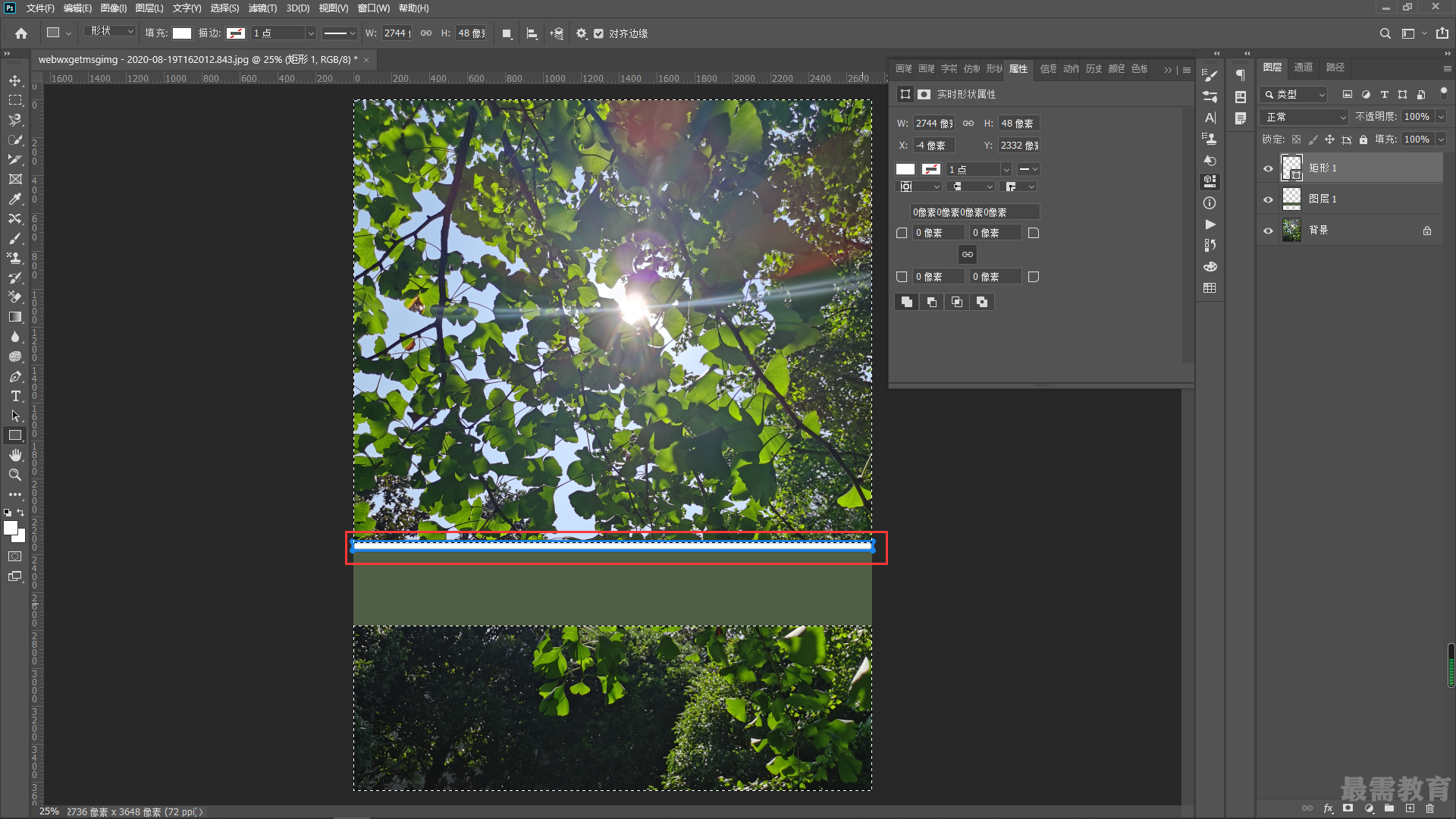
Task: Select the 图层 1 layer thumbnail
Action: pos(1291,199)
